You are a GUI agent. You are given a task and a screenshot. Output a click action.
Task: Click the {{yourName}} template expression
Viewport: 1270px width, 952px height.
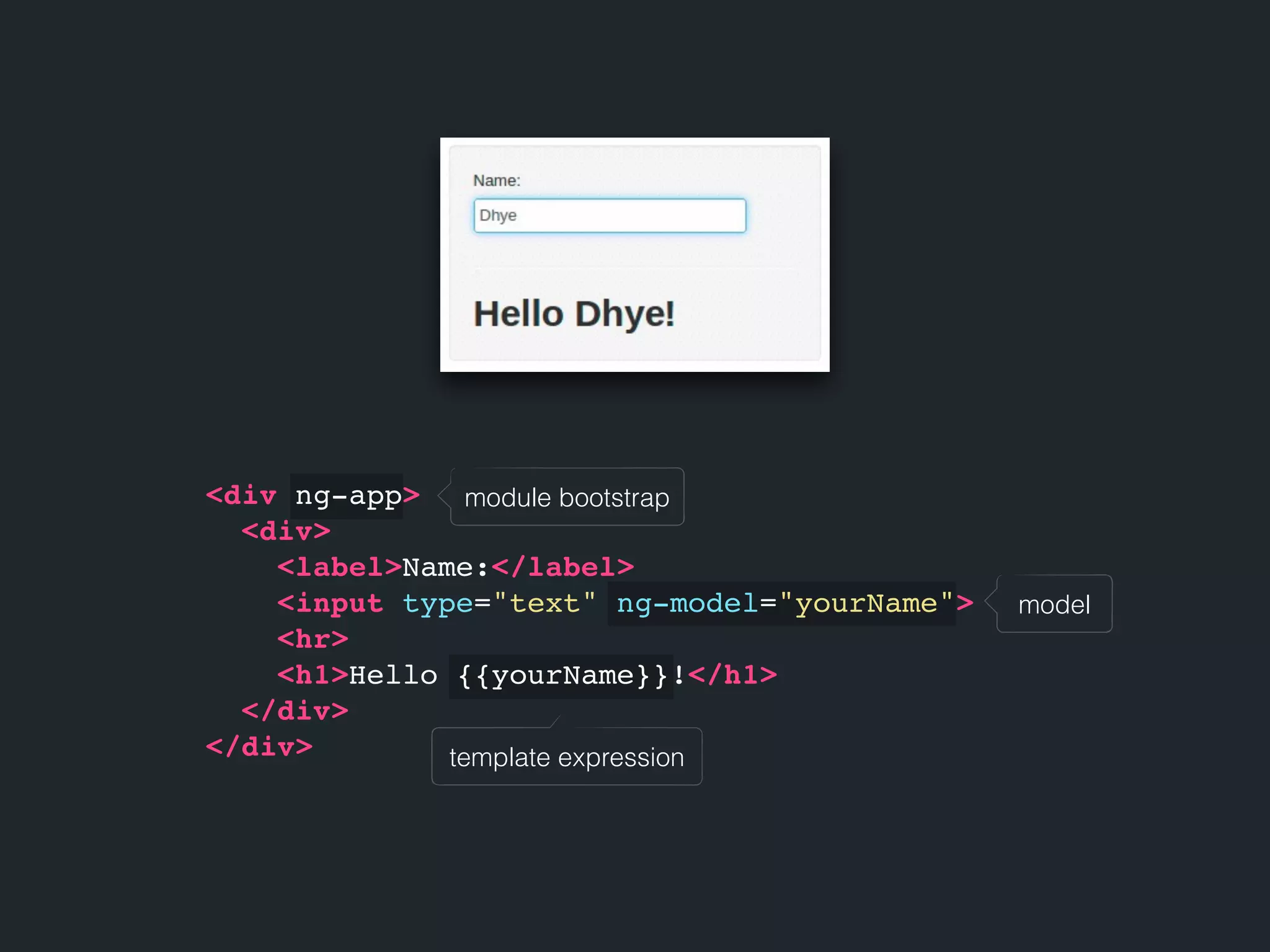tap(562, 676)
